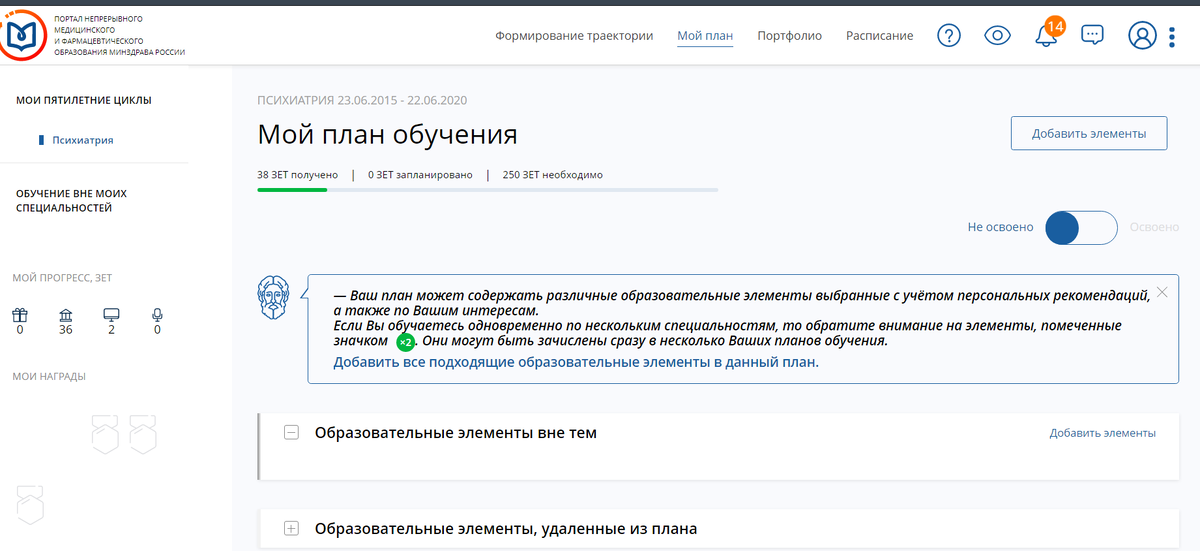The width and height of the screenshot is (1200, 551).
Task: Click the ЗЕТ progress bar
Action: tap(487, 189)
